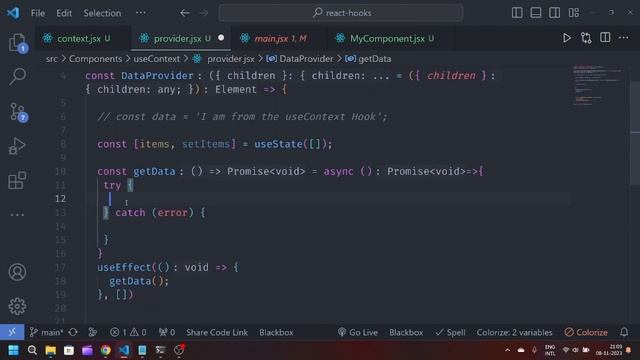Screen dimensions: 640x360
Task: Open Windows Start menu
Action: [13, 350]
